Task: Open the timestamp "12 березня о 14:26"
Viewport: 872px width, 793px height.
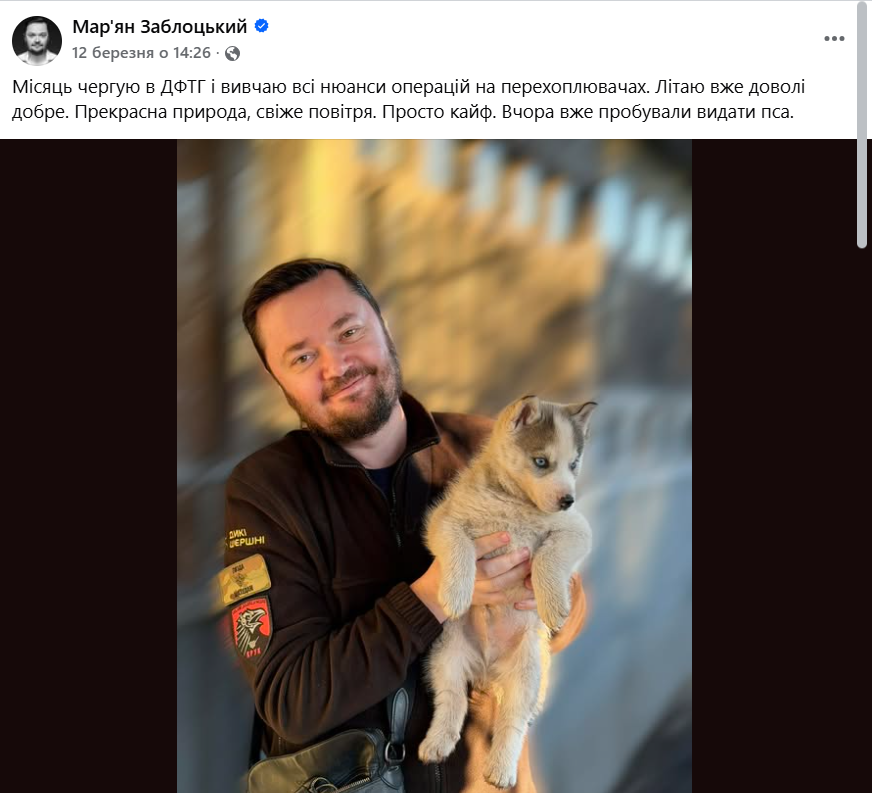Action: pos(141,53)
